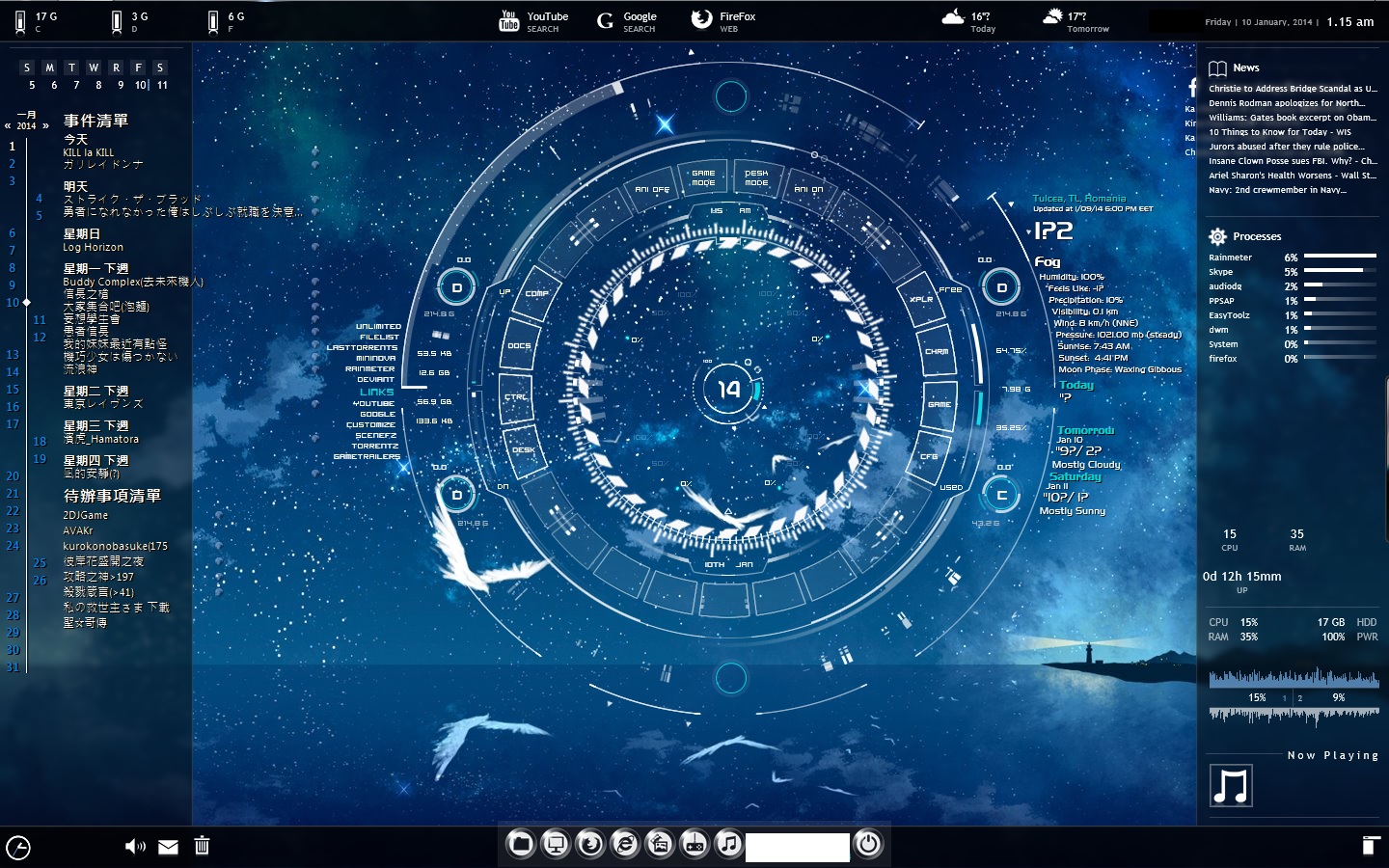Go to previous month with « arrow
The image size is (1389, 868).
pos(8,125)
